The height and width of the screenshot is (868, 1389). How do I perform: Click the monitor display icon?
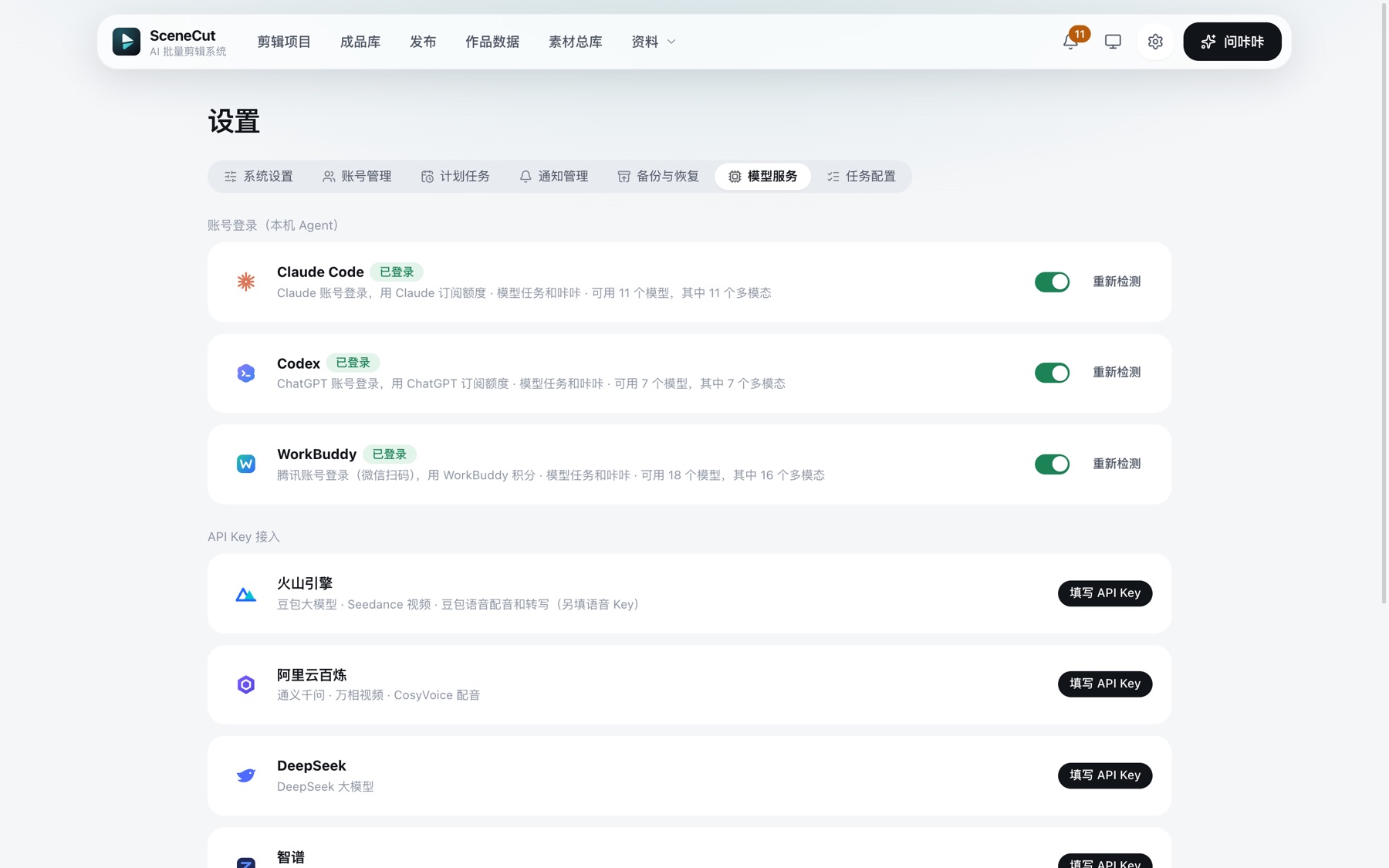tap(1113, 42)
